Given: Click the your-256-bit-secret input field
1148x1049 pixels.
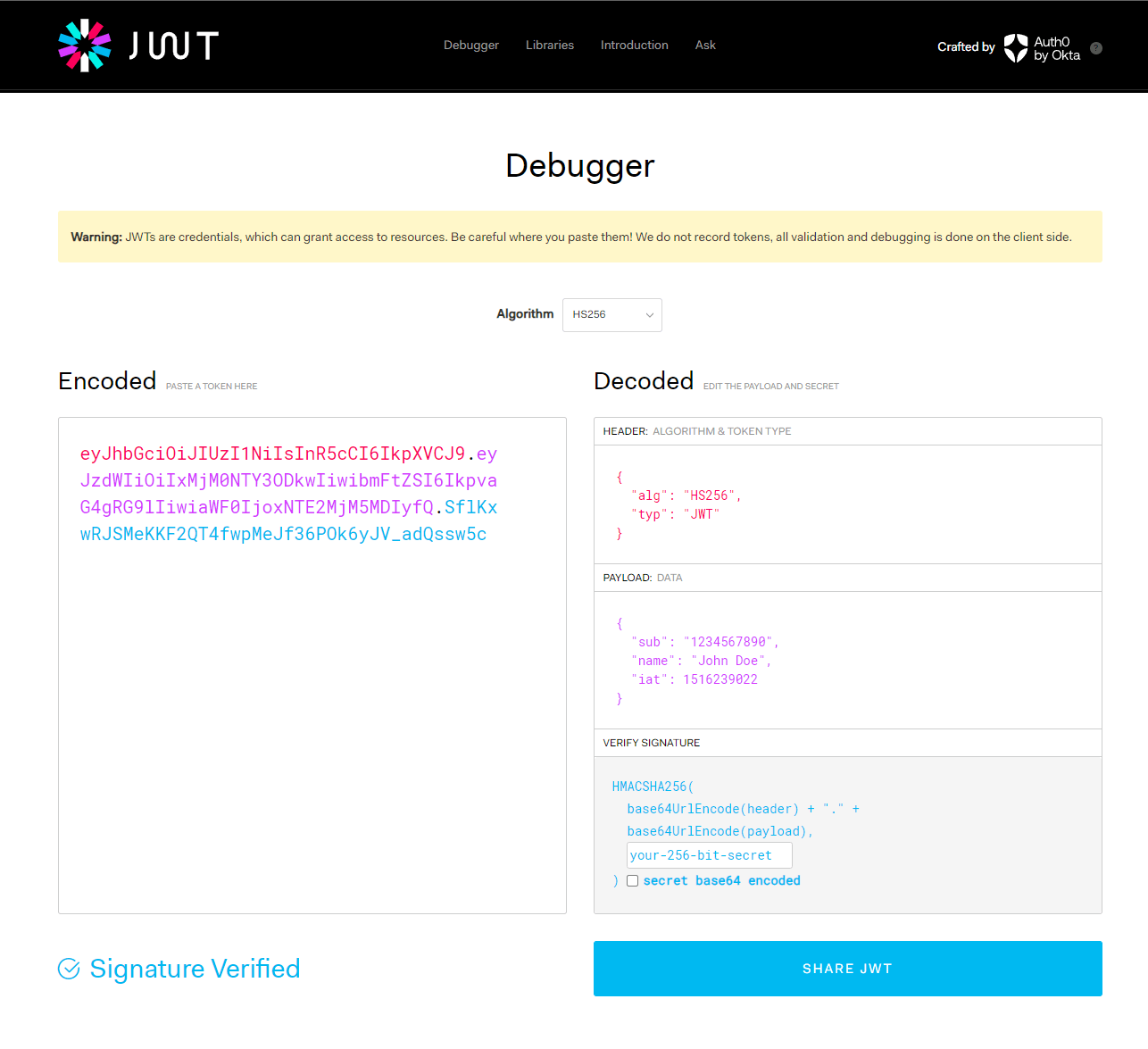Looking at the screenshot, I should (x=709, y=855).
